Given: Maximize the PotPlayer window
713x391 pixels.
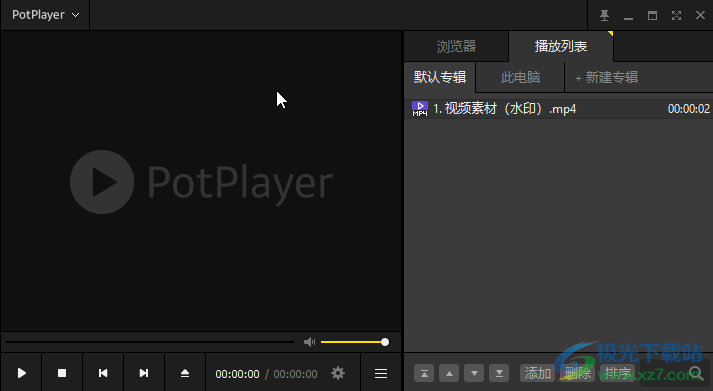Looking at the screenshot, I should [x=652, y=15].
